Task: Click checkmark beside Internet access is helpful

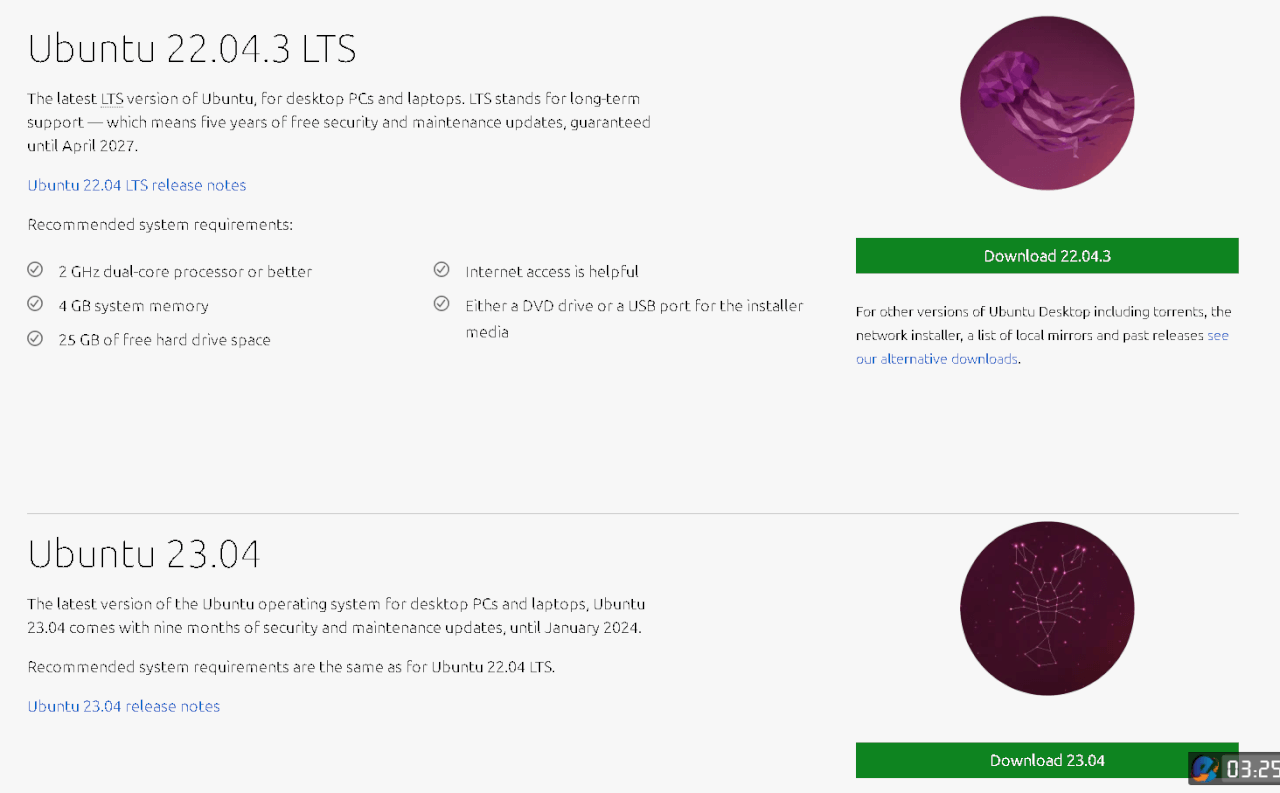Action: click(x=441, y=270)
